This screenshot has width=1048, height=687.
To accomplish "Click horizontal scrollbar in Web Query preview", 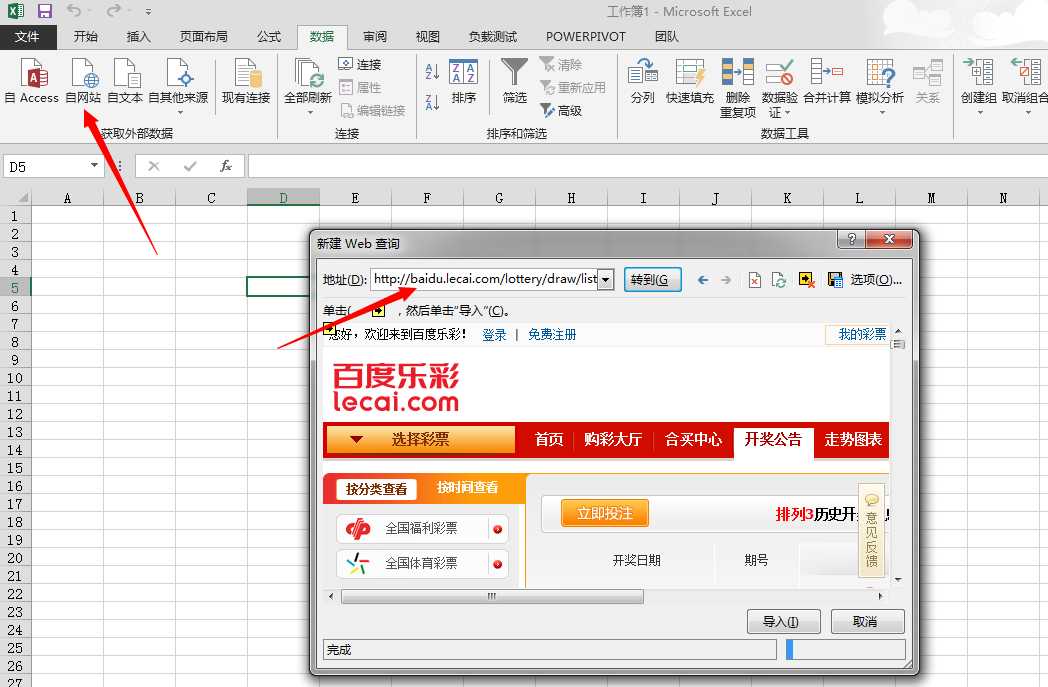I will tap(493, 596).
